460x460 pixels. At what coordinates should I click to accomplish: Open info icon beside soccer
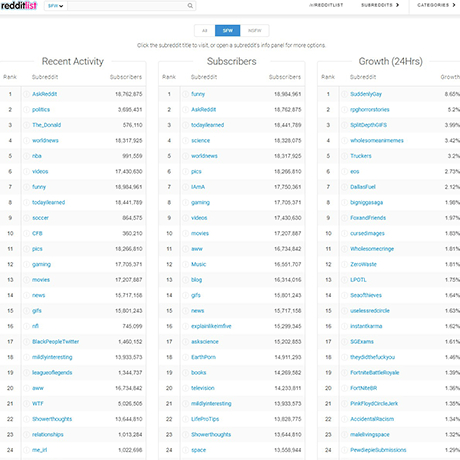coord(26,218)
